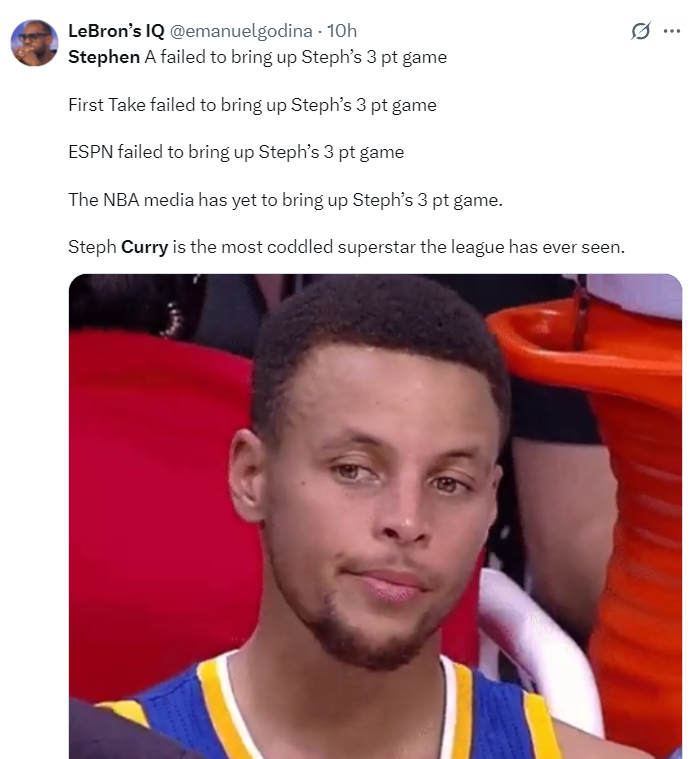Viewport: 699px width, 759px height.
Task: Click the line starting with ESPN failed
Action: pos(236,152)
